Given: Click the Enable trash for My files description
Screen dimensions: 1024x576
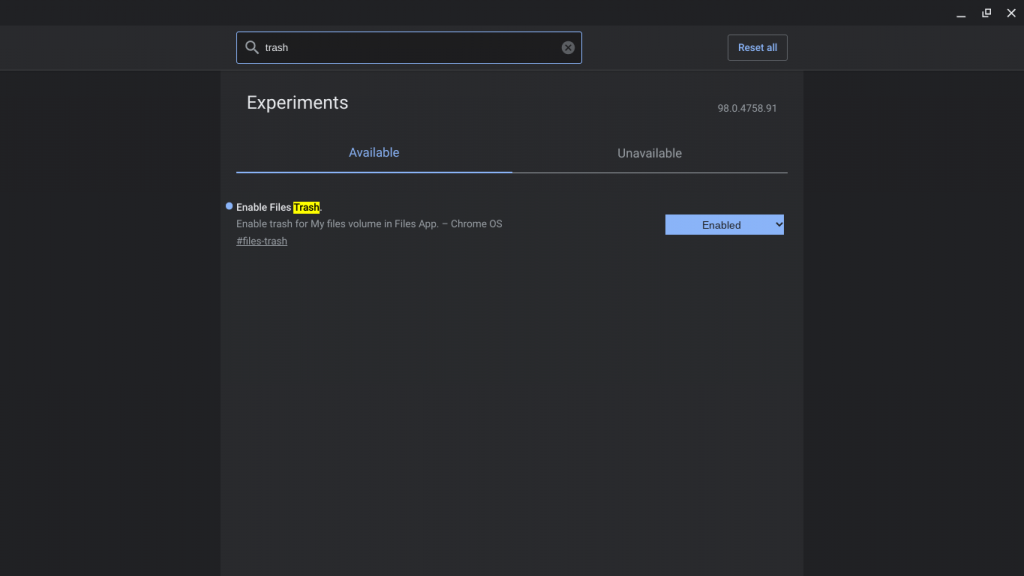Looking at the screenshot, I should point(369,223).
